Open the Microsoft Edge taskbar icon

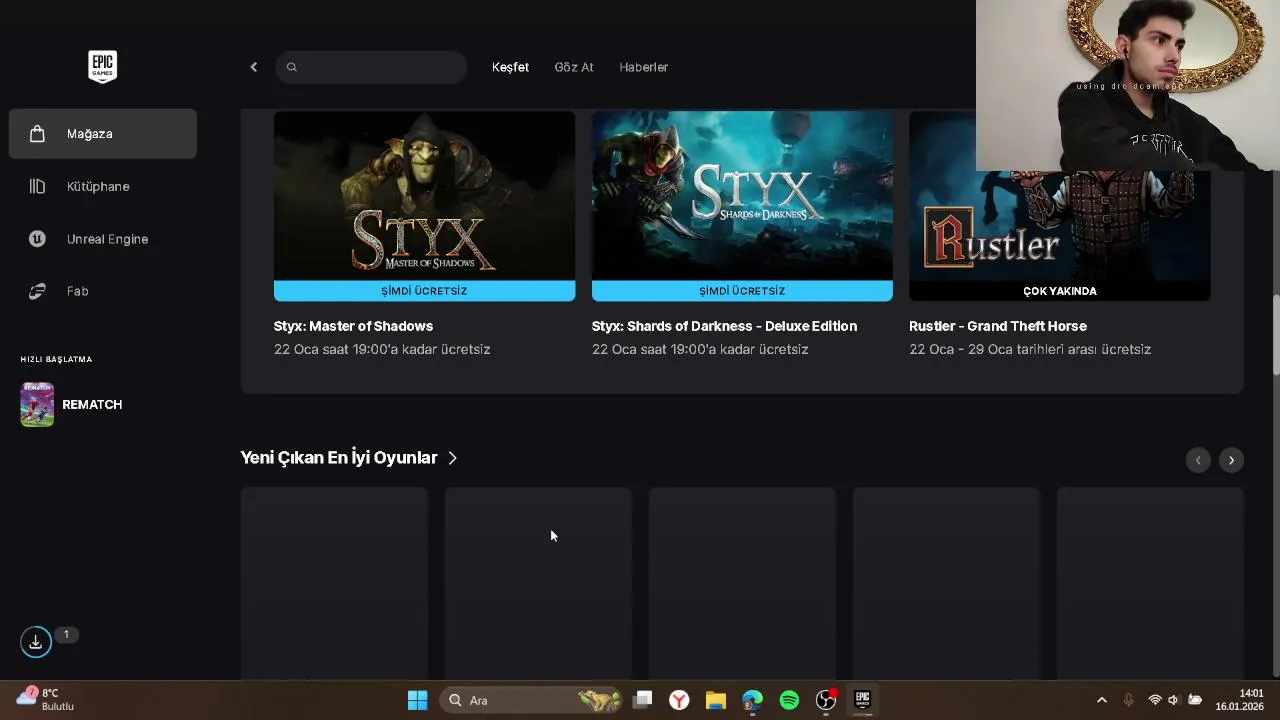click(x=753, y=700)
